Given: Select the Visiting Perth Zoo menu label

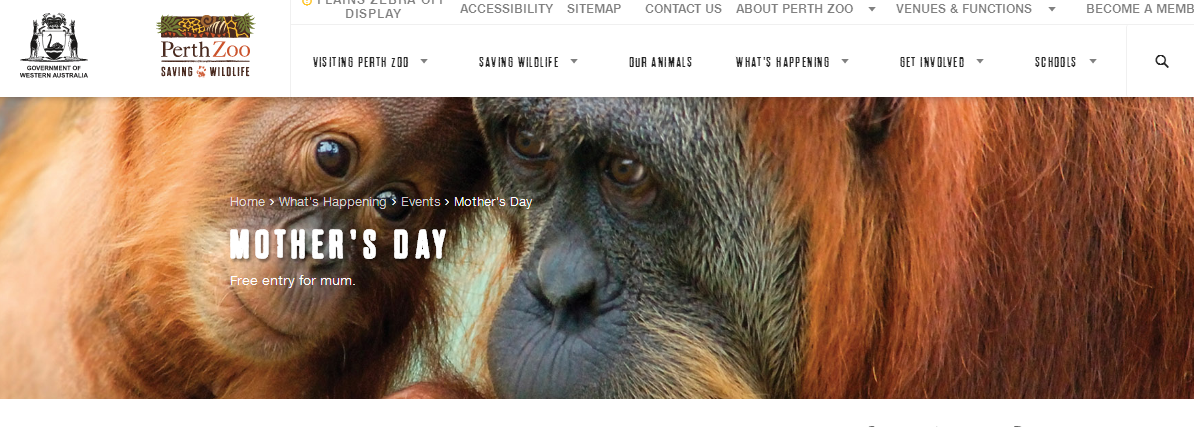Looking at the screenshot, I should pyautogui.click(x=360, y=62).
